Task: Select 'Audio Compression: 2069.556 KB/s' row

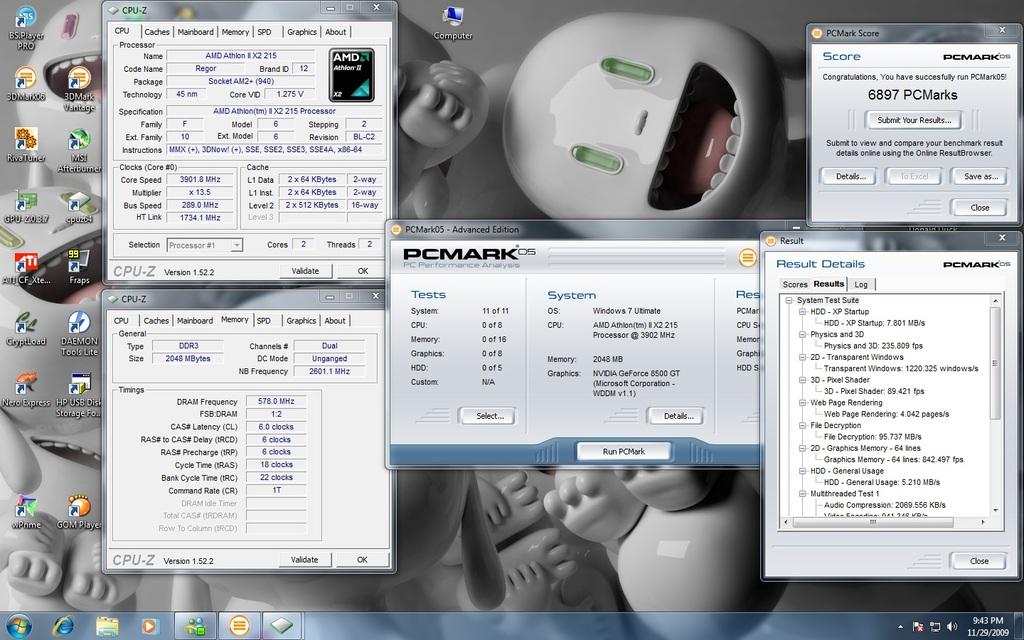Action: [x=884, y=505]
